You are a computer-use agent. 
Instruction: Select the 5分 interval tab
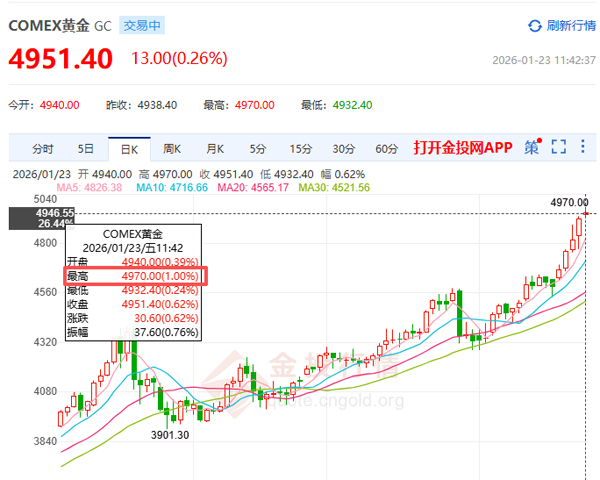tap(258, 149)
